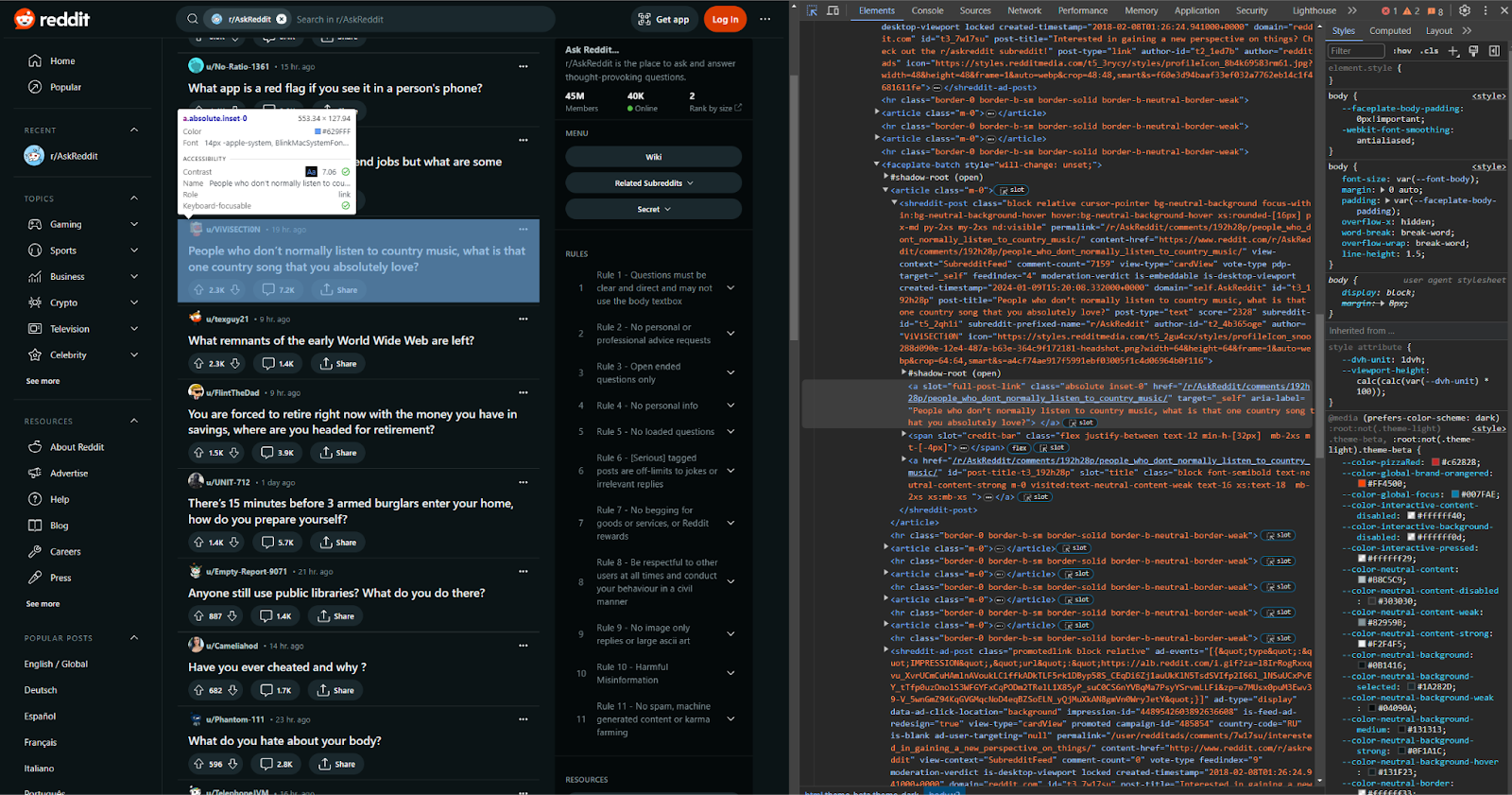The image size is (1512, 795).
Task: Open rendering emulations paintbrush icon in Styles
Action: pos(1473,51)
